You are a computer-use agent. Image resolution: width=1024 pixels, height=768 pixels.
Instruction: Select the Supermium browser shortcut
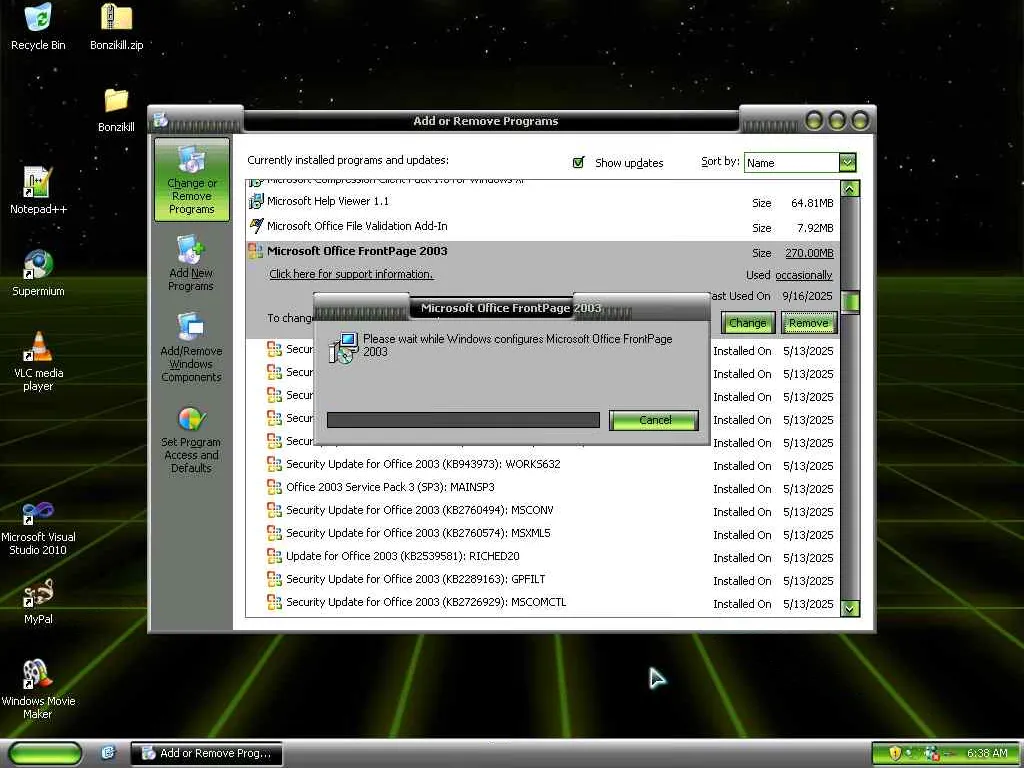[x=38, y=273]
